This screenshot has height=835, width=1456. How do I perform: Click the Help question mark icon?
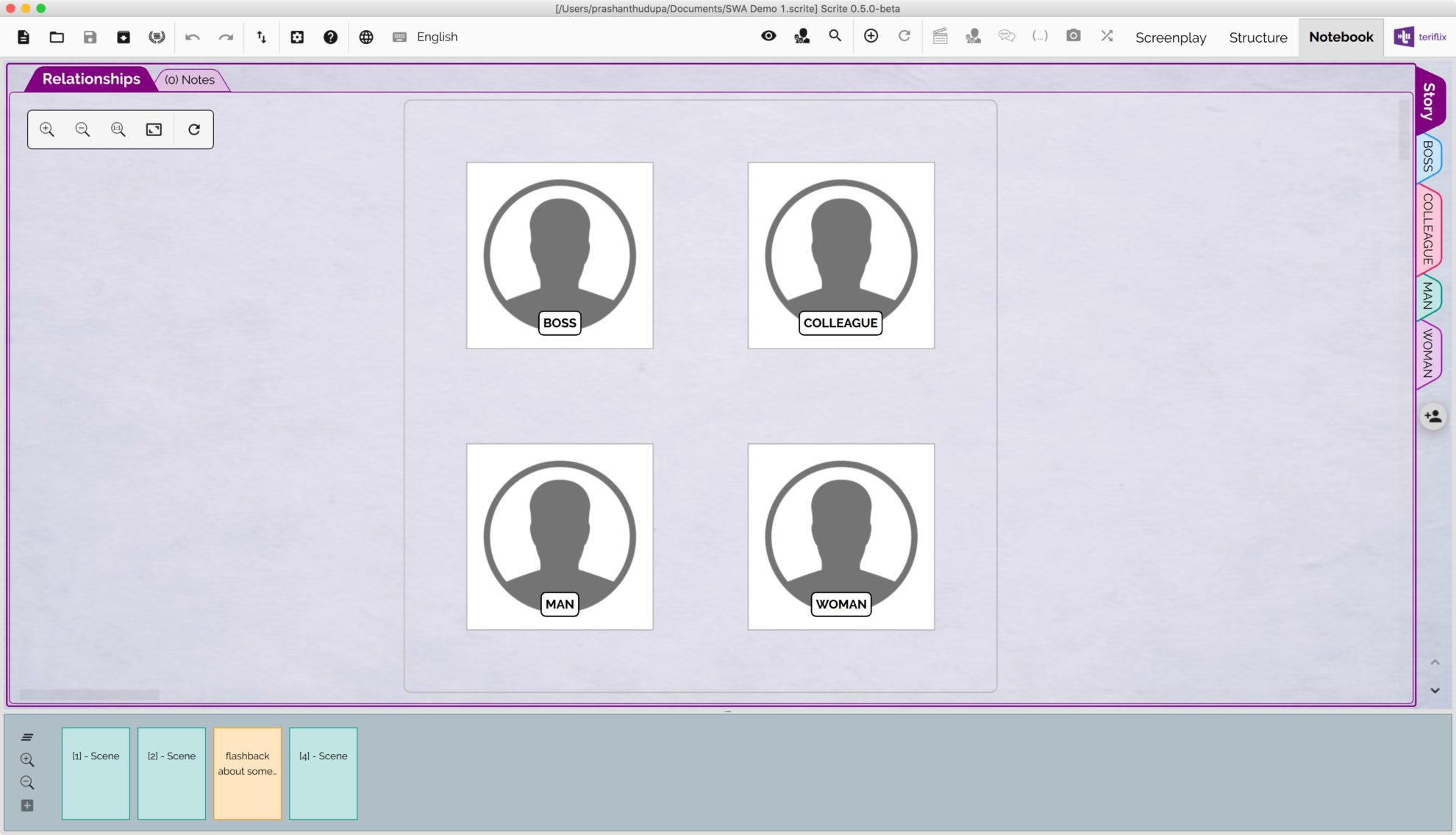pos(330,37)
